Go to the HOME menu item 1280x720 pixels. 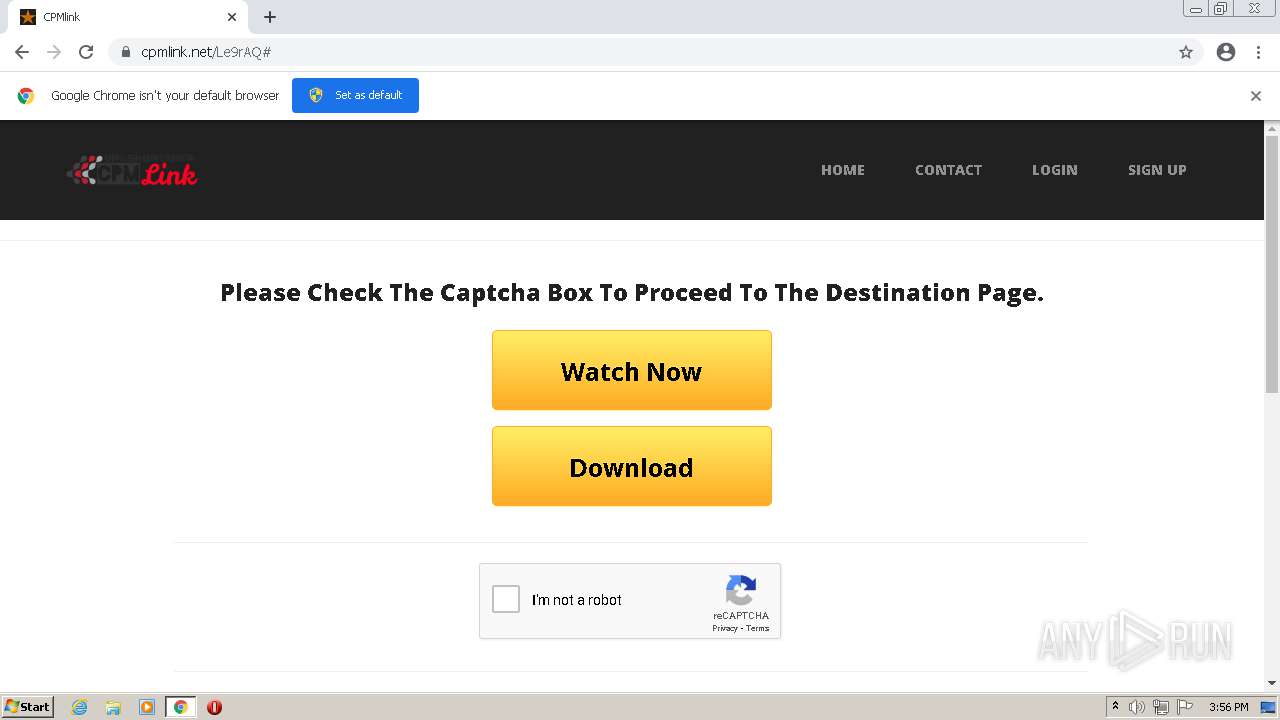843,170
